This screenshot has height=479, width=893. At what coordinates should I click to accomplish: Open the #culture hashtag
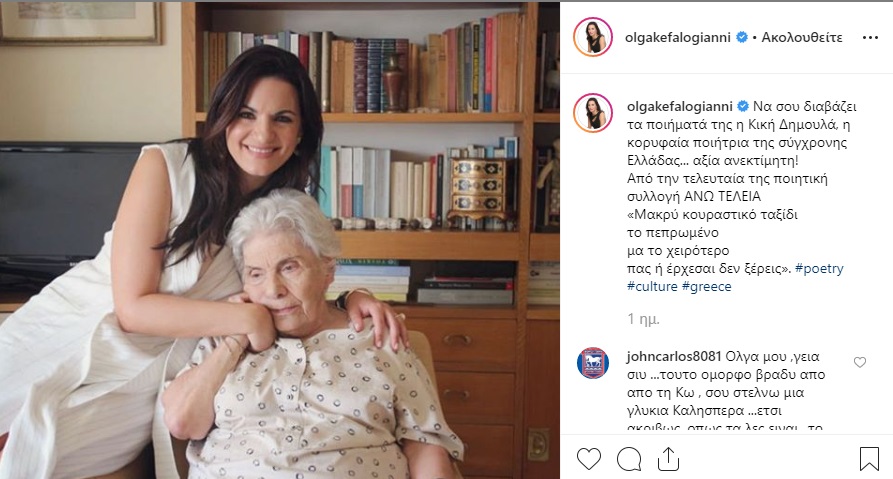[652, 286]
